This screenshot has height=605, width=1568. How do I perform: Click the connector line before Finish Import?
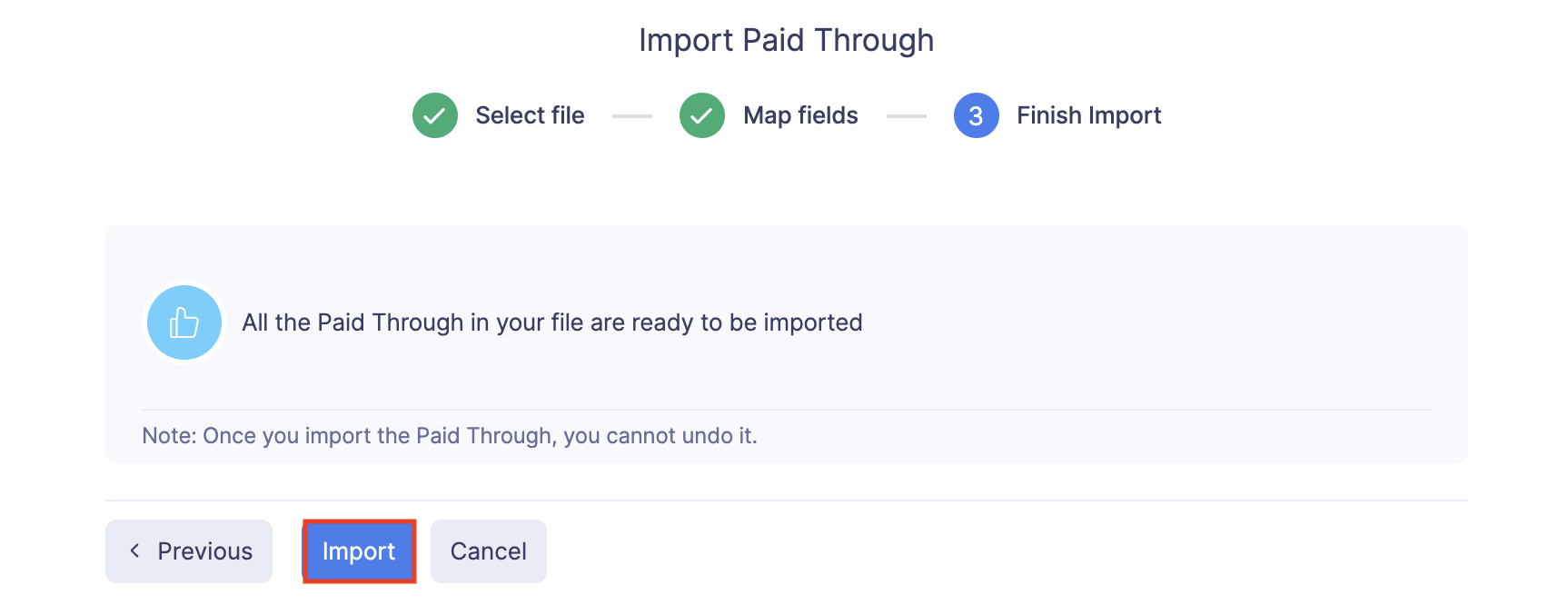(906, 115)
